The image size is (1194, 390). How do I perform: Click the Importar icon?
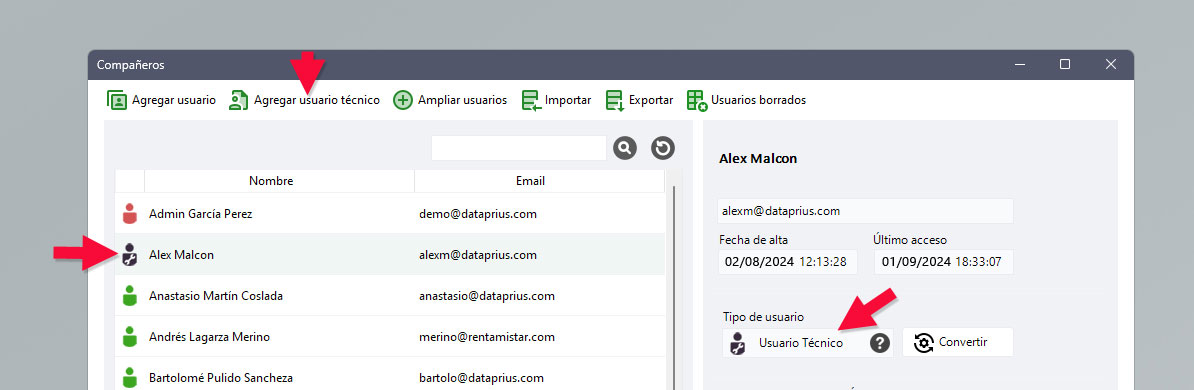click(x=532, y=100)
